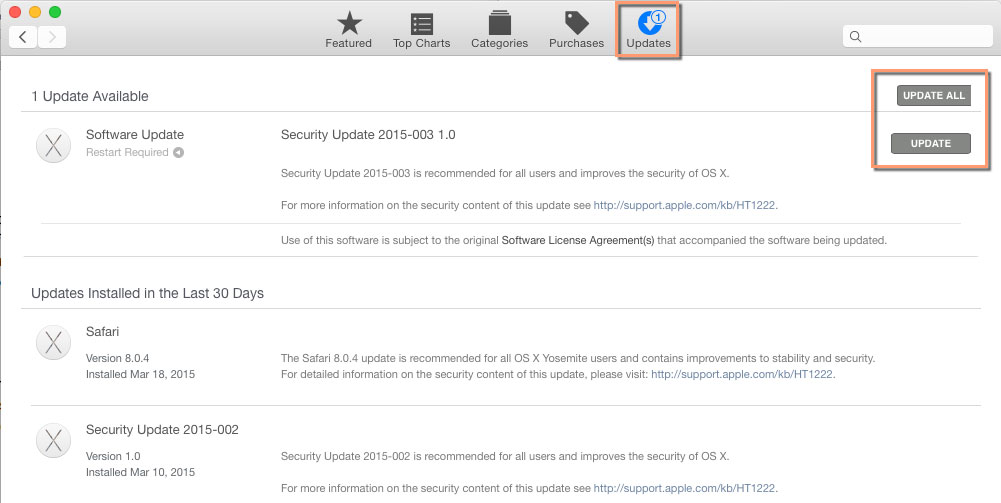The image size is (1001, 503).
Task: Expand the Restart Required disclosure arrow
Action: pyautogui.click(x=178, y=153)
